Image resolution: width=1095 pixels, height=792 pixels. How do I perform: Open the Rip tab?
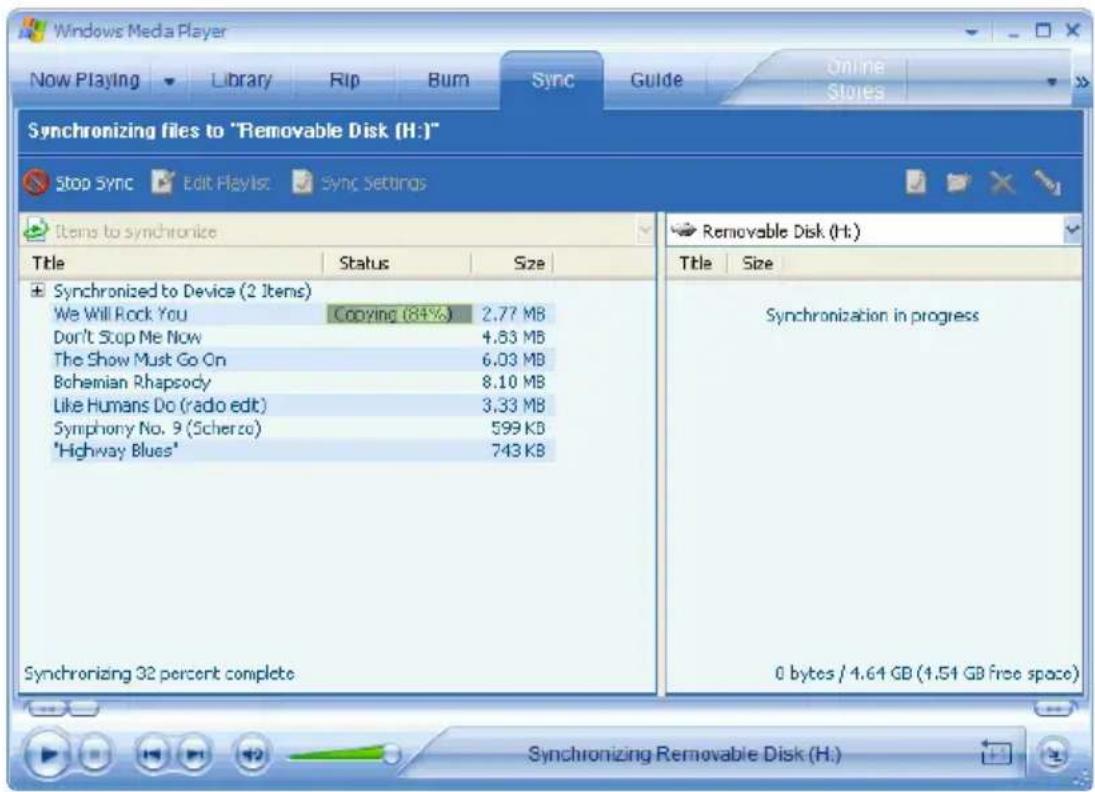tap(344, 80)
